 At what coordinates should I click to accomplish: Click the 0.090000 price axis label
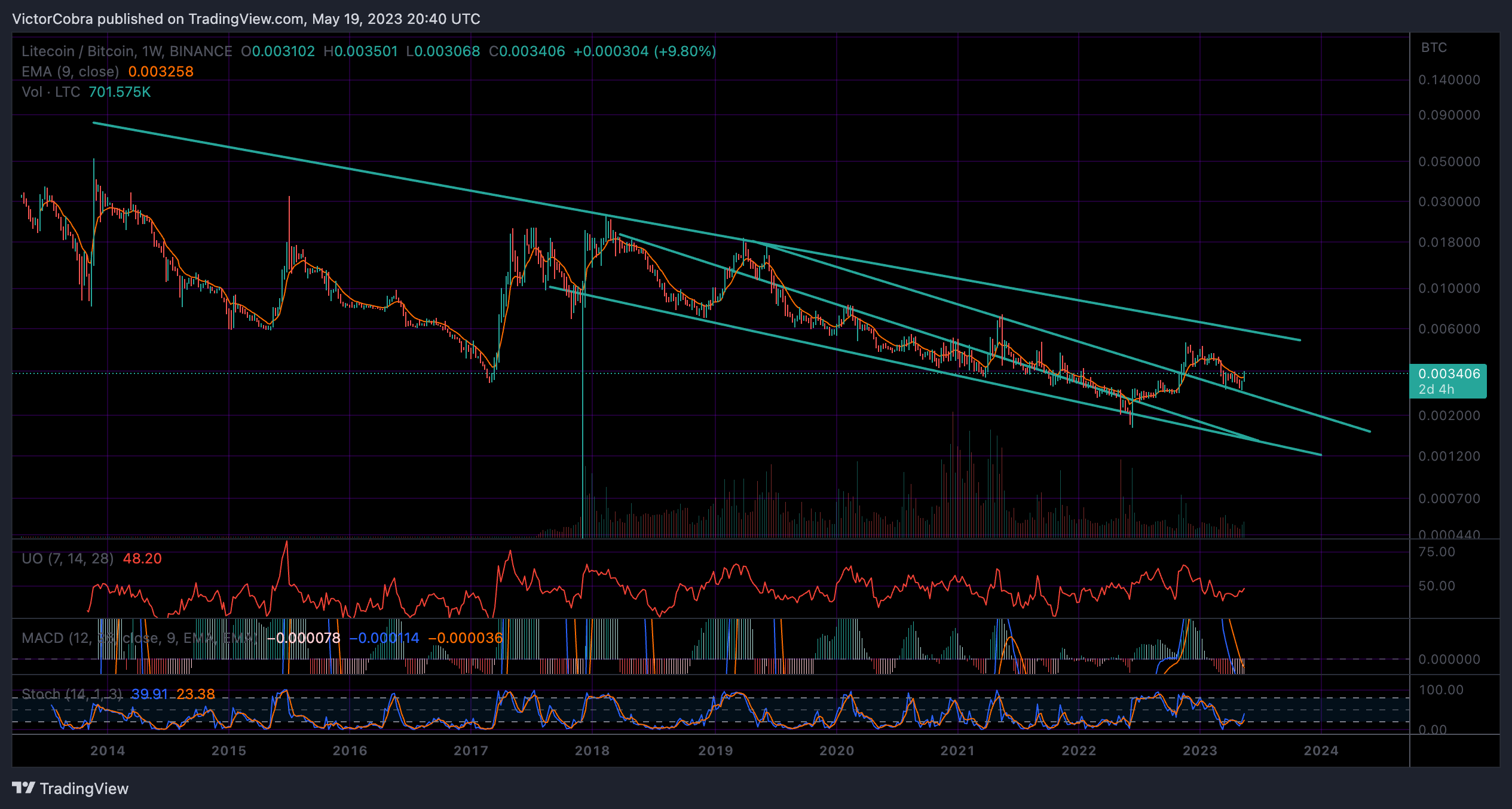[x=1449, y=115]
